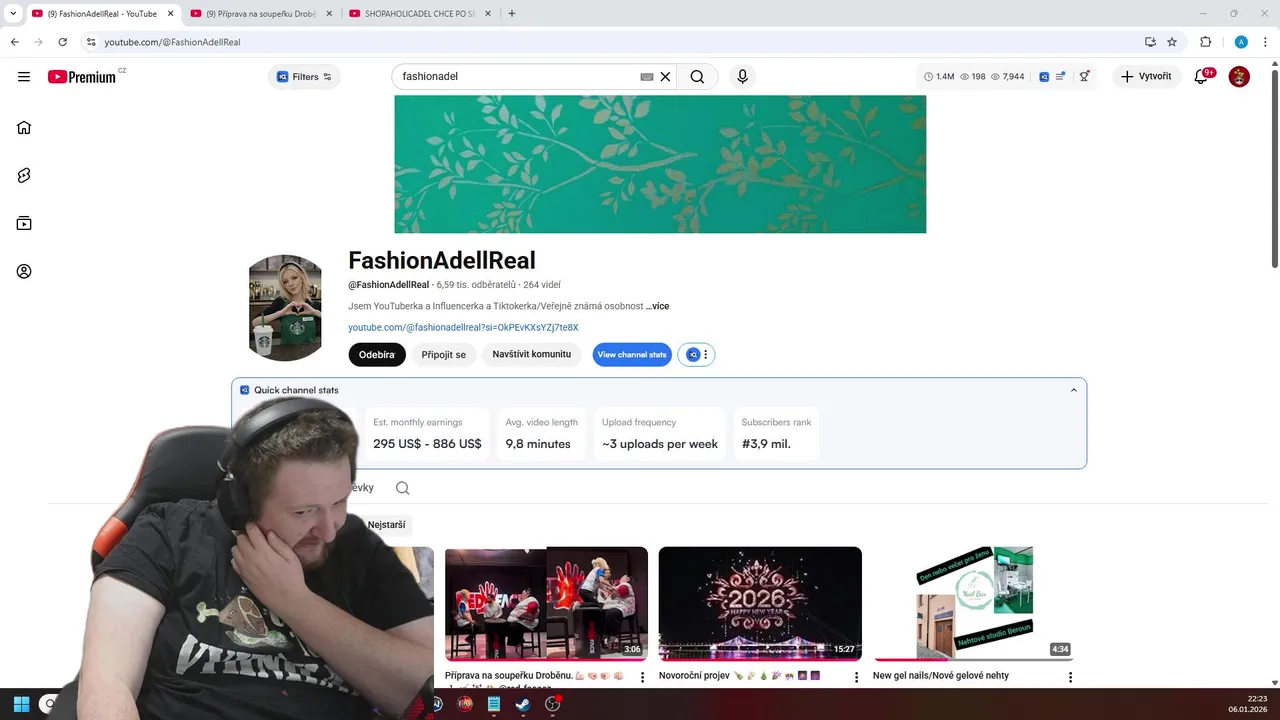
Task: Expand channel description via ...více
Action: [658, 306]
